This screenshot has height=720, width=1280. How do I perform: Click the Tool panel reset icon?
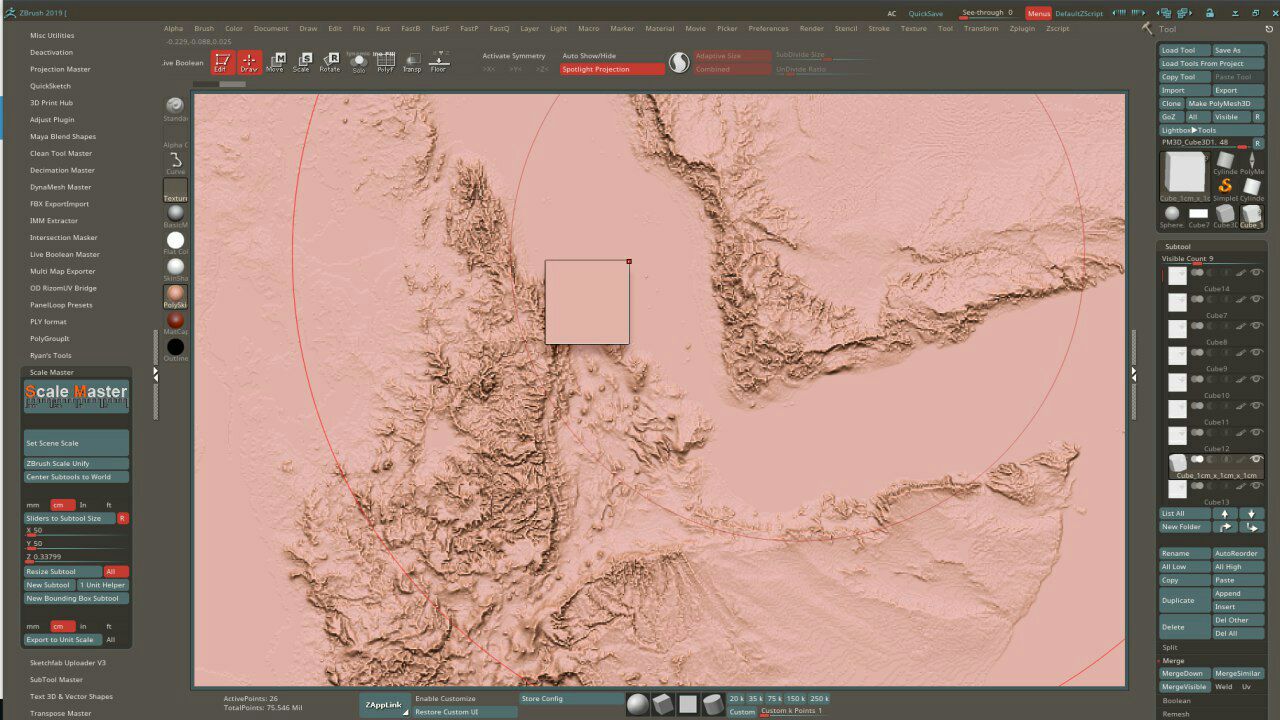(x=1270, y=29)
